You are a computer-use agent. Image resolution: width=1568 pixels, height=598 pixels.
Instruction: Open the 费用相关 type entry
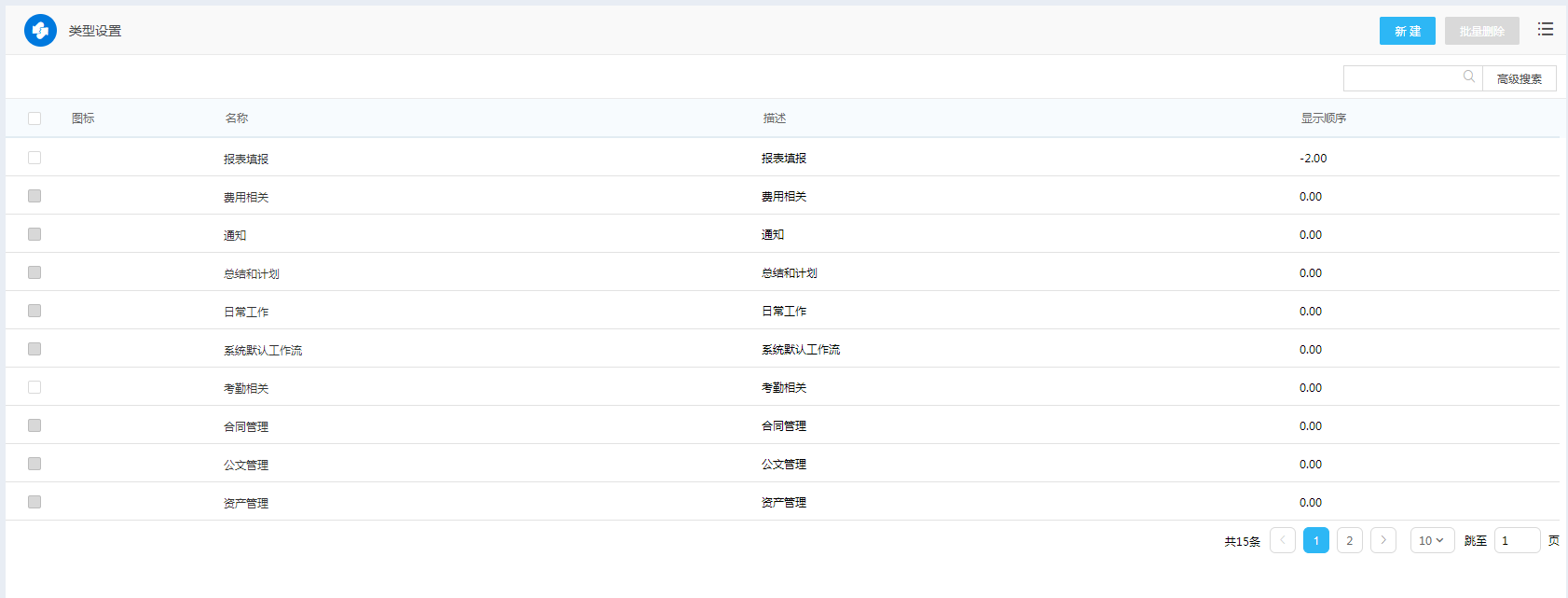coord(246,197)
